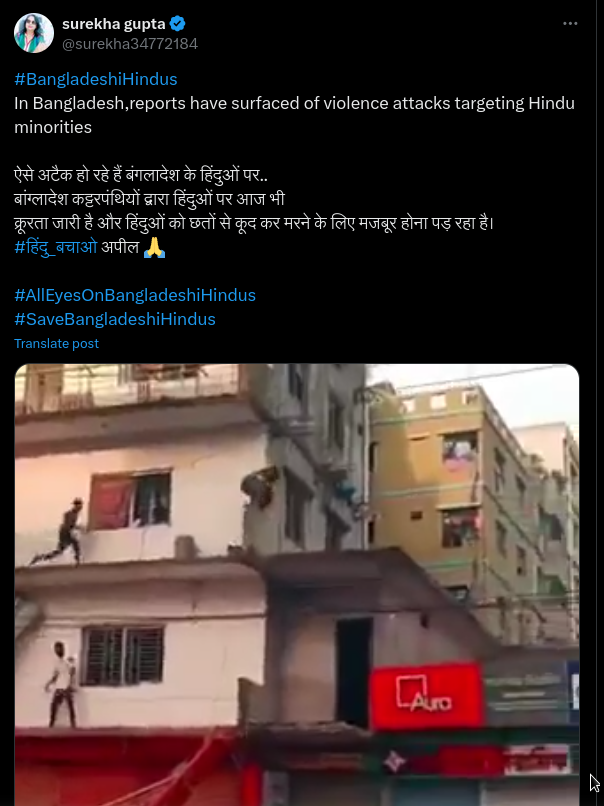Click the folded hands emoji

point(154,247)
